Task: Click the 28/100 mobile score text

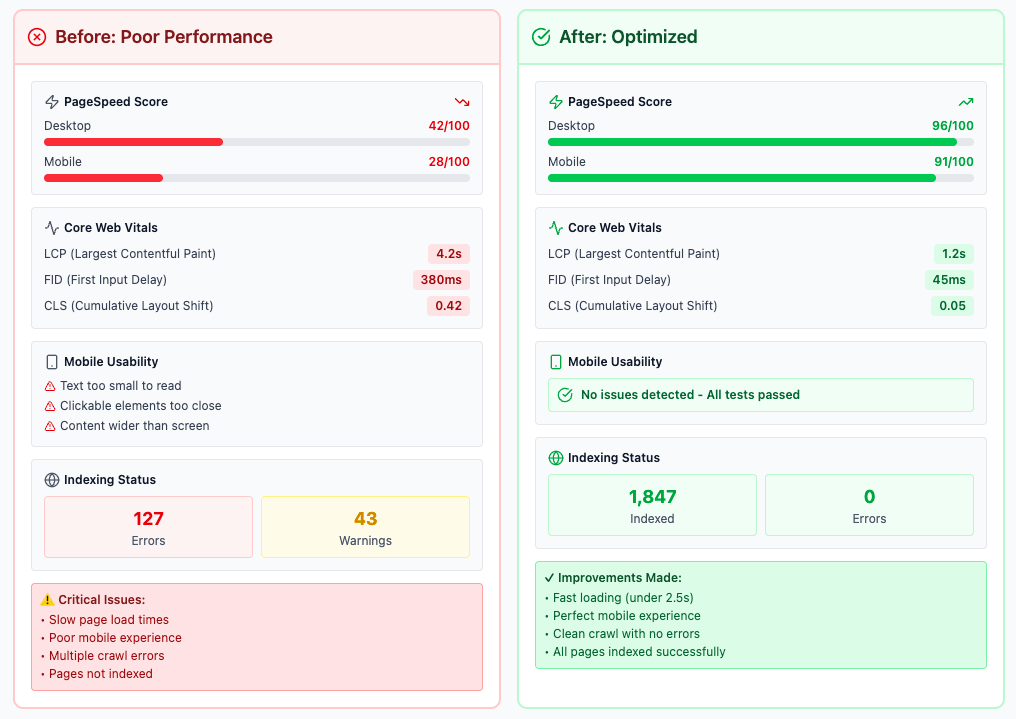Action: 449,162
